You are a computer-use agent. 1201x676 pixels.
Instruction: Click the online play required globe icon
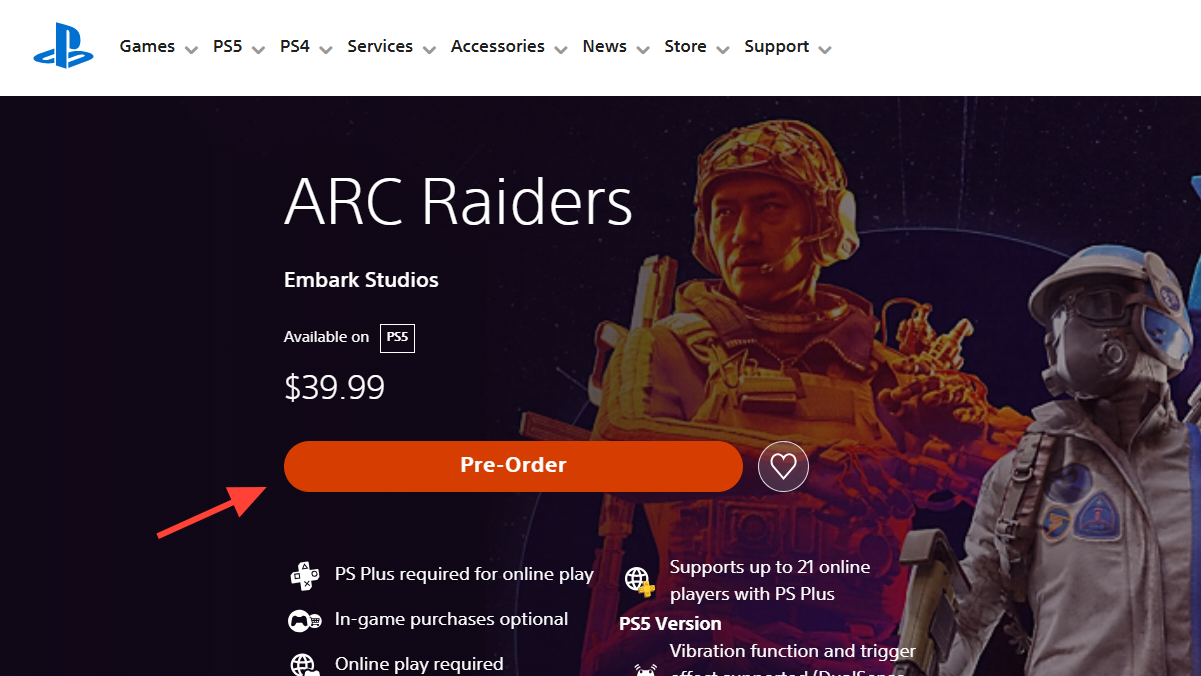tap(304, 664)
